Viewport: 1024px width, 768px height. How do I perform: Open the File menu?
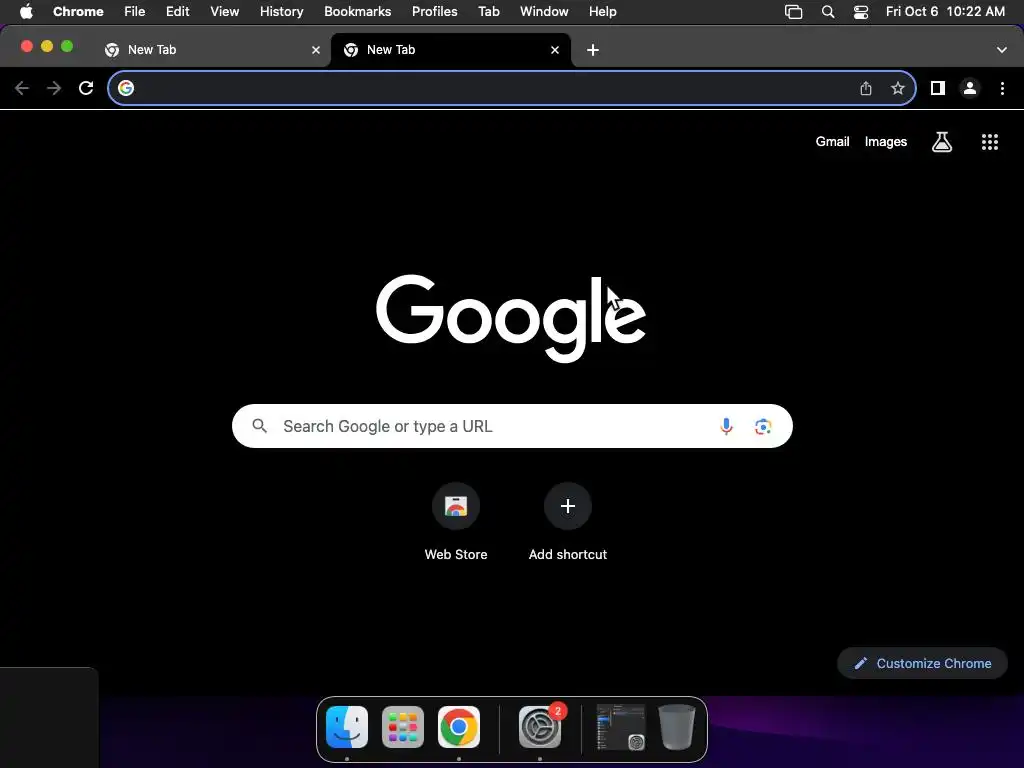tap(135, 12)
